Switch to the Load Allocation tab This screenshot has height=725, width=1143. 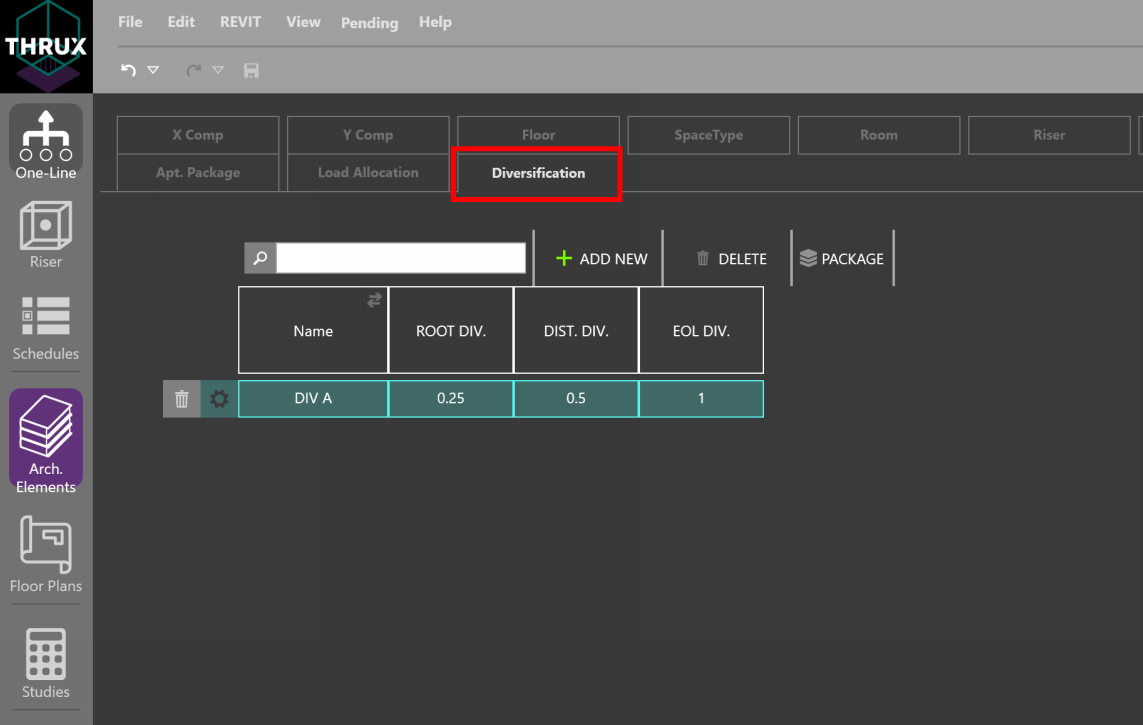click(368, 173)
